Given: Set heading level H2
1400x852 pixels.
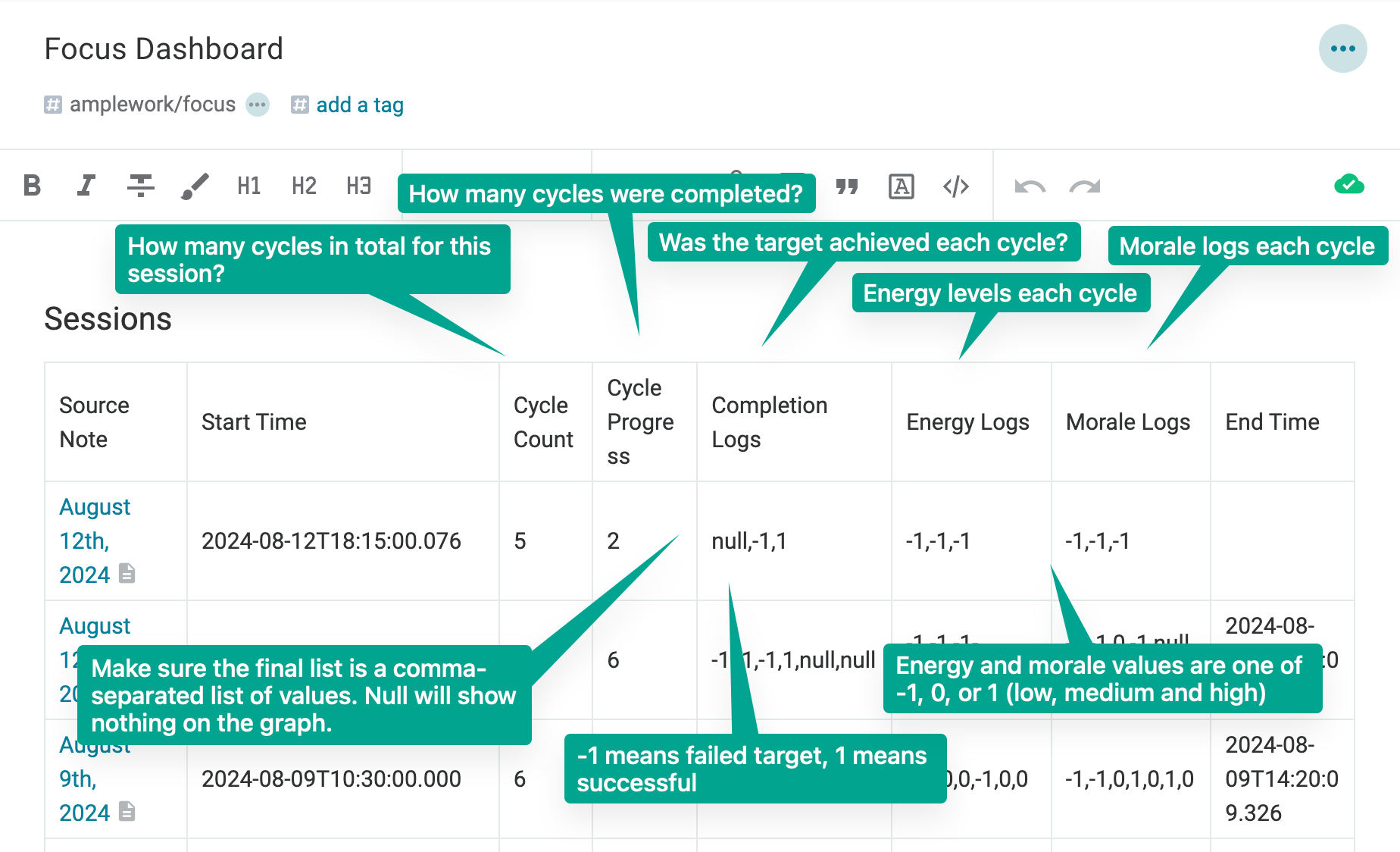Looking at the screenshot, I should click(304, 186).
